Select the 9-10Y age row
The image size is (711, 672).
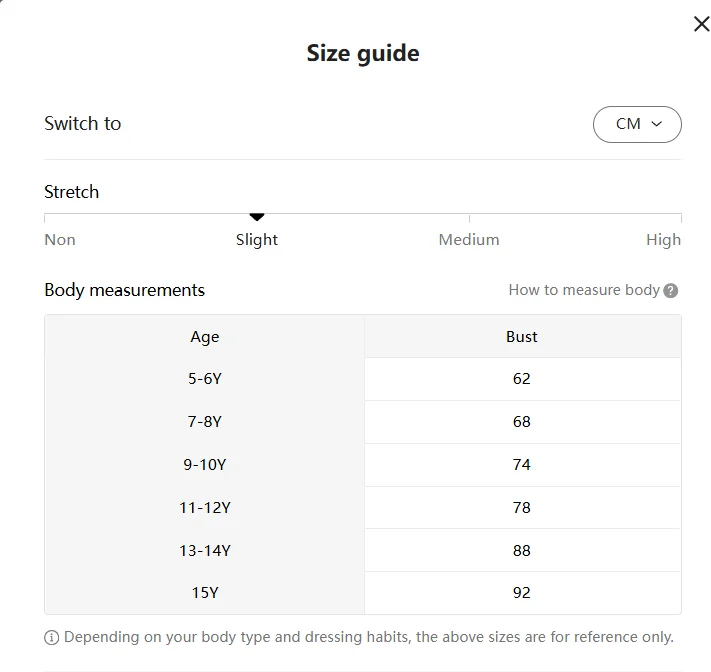205,465
